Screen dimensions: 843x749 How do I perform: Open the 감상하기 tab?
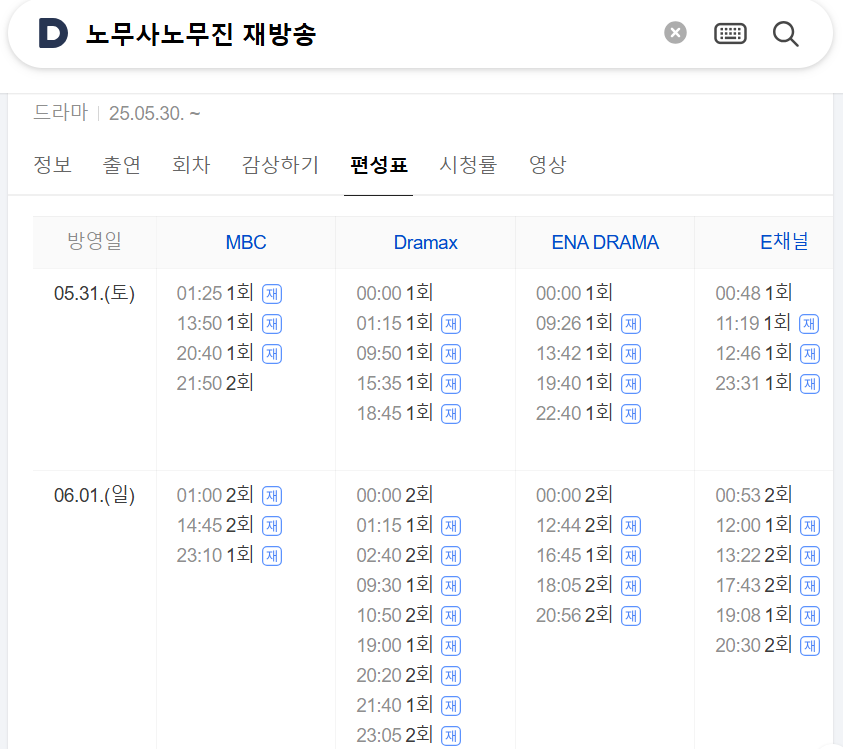tap(280, 165)
